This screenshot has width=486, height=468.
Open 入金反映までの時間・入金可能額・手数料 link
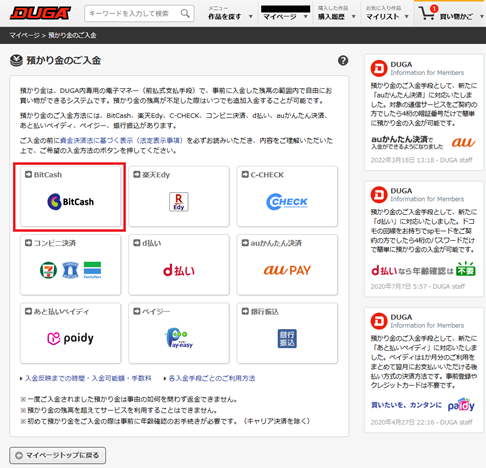(x=88, y=378)
